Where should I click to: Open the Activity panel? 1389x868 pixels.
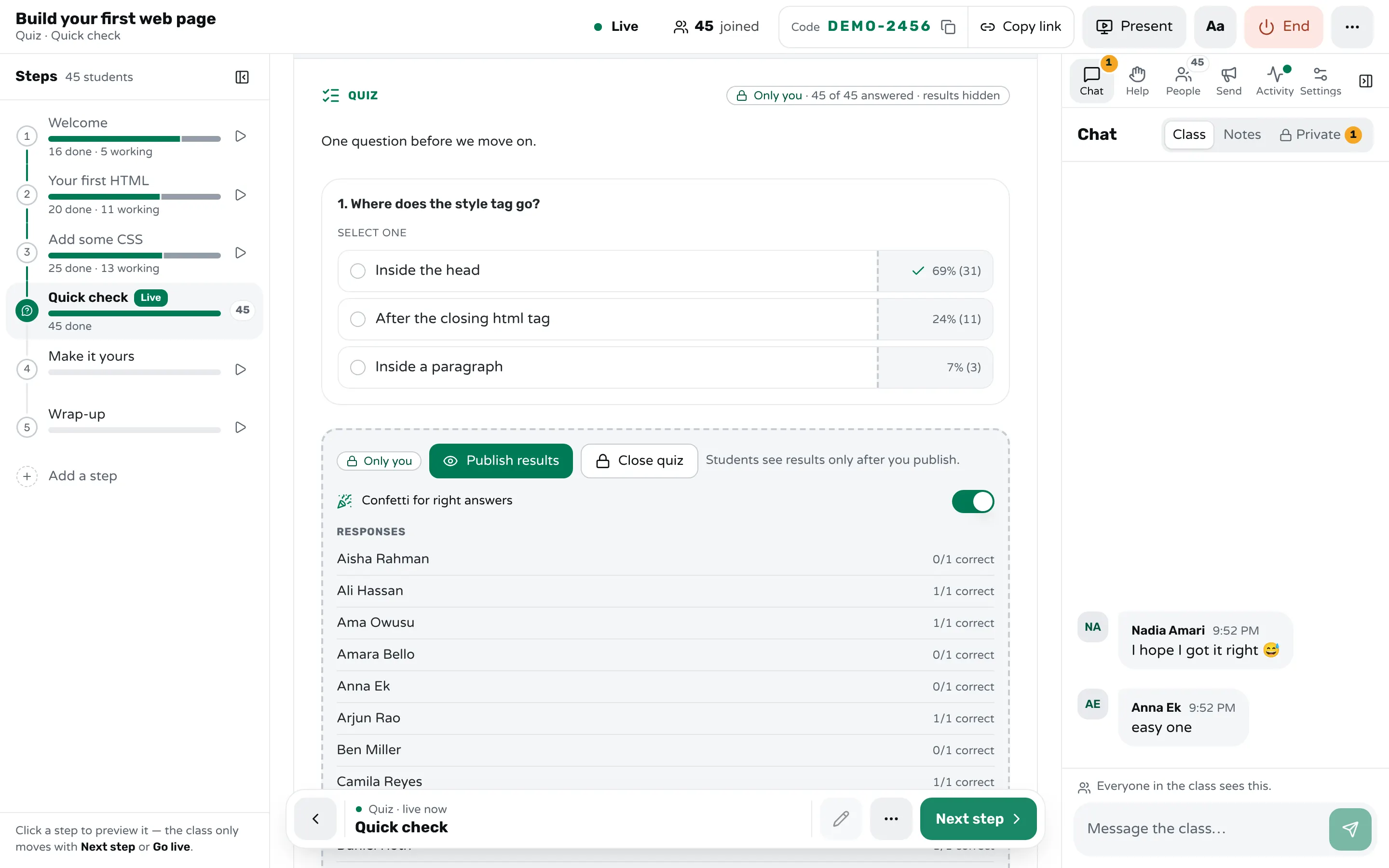(x=1274, y=81)
